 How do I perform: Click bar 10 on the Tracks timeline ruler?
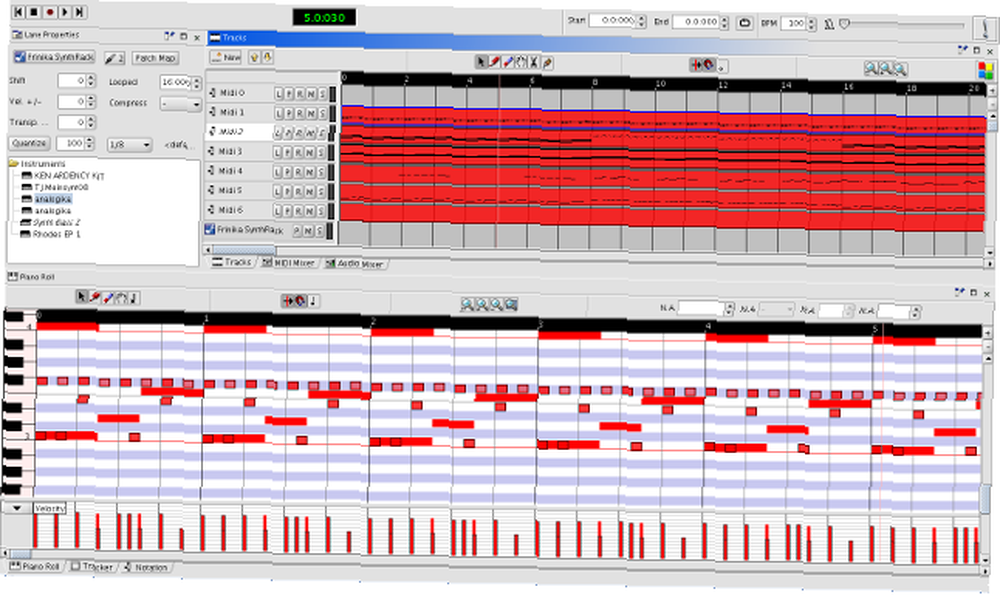[x=660, y=84]
